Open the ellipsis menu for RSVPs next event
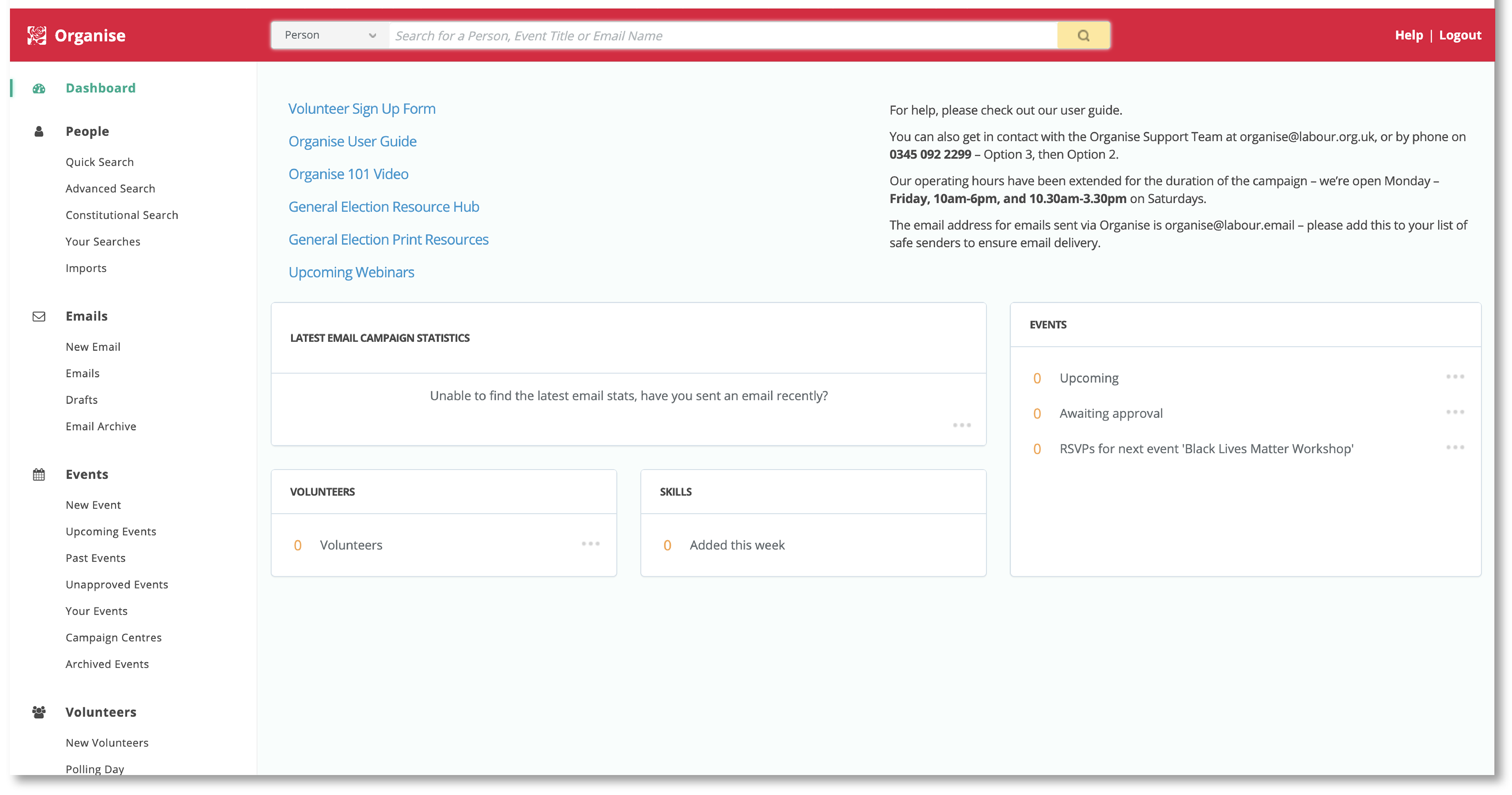 [x=1455, y=447]
